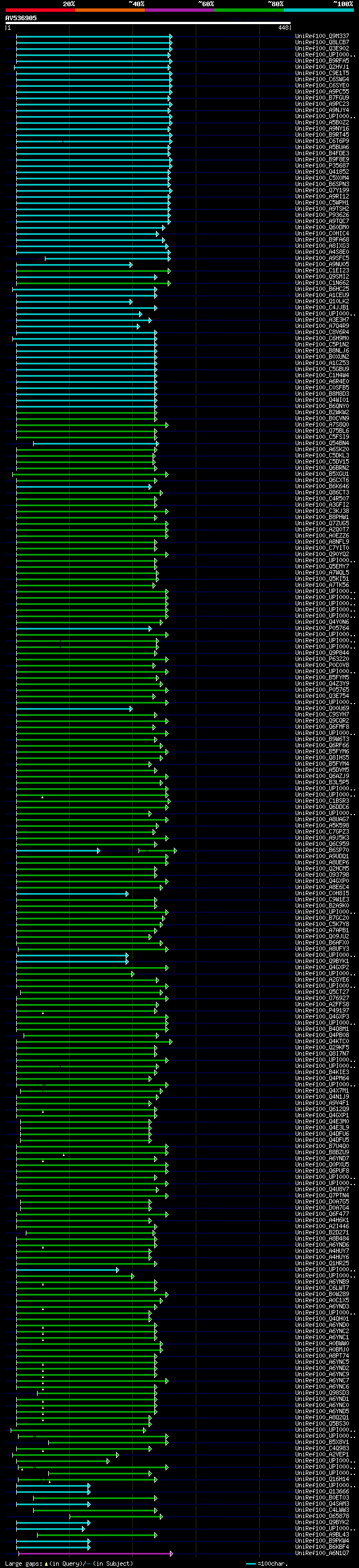Click the =100char. scale legend
The height and width of the screenshot is (1568, 359).
coord(266,1563)
